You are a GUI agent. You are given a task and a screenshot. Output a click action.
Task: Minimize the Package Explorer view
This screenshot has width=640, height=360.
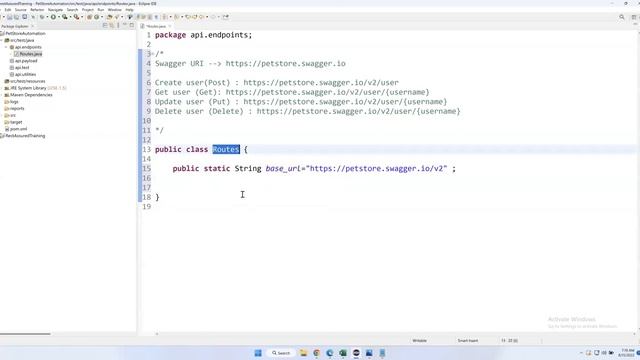click(125, 25)
